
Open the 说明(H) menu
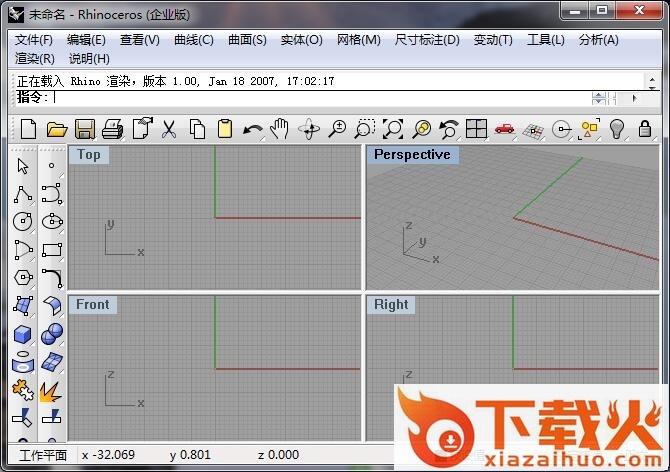click(x=89, y=59)
